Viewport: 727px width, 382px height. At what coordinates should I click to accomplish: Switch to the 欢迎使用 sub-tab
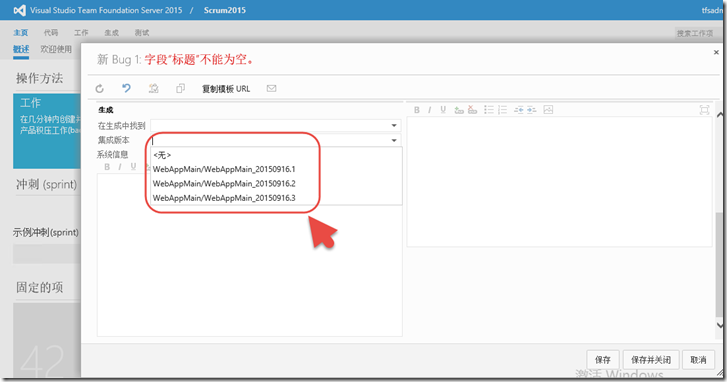coord(56,49)
